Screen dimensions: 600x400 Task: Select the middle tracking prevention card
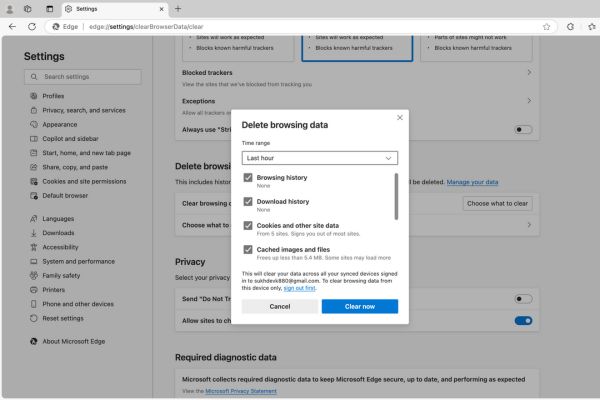click(357, 48)
